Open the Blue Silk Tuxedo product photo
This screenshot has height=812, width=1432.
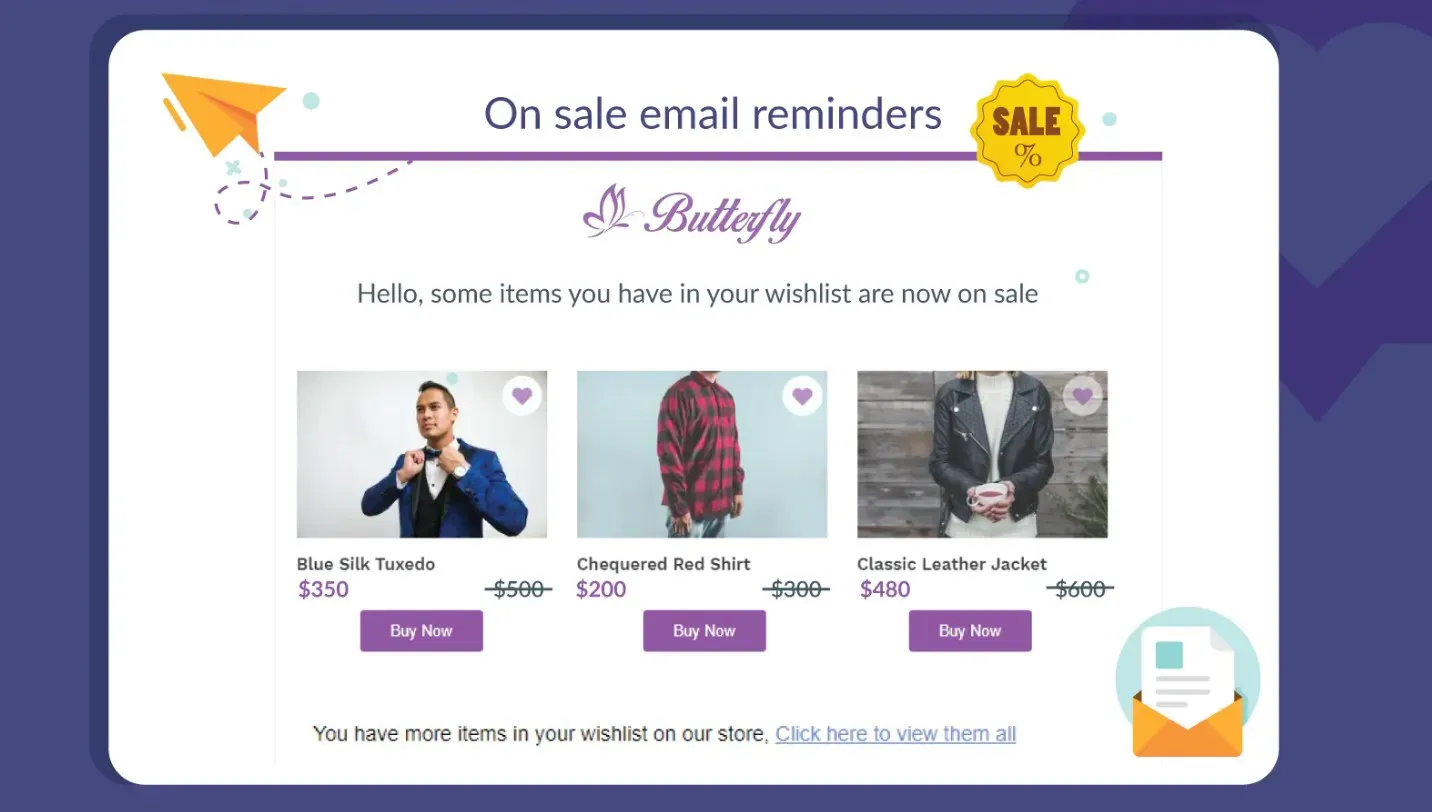421,455
